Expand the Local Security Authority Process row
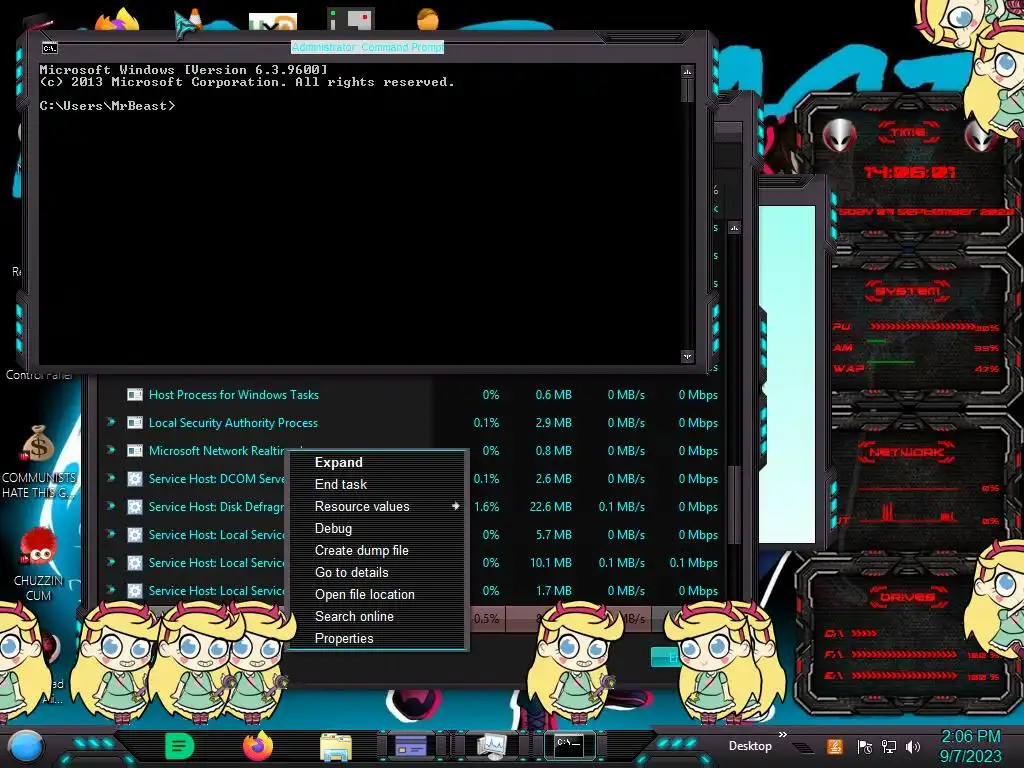 (x=111, y=423)
